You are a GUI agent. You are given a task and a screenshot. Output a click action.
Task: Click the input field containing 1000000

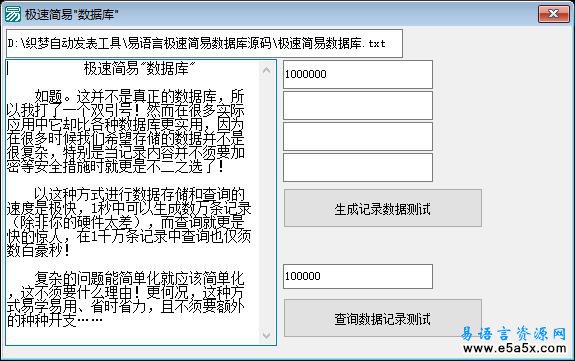point(358,74)
